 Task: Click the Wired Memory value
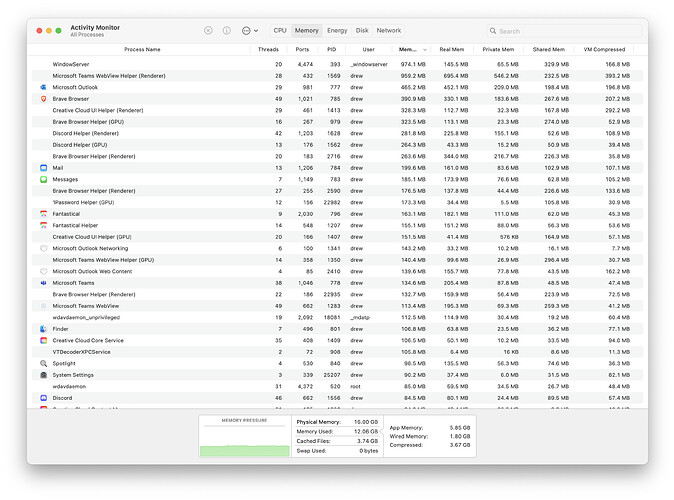pos(460,436)
